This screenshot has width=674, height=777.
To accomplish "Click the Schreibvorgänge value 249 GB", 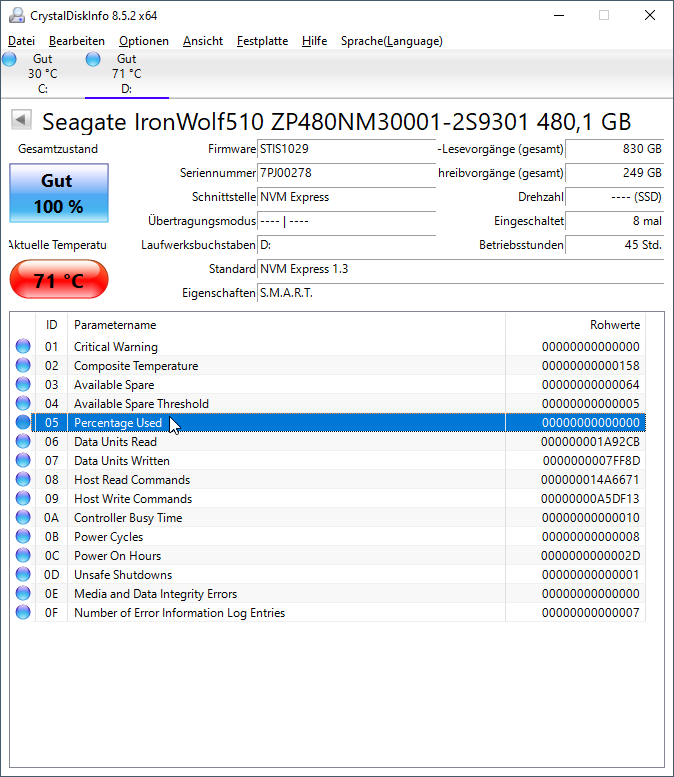I will point(615,173).
